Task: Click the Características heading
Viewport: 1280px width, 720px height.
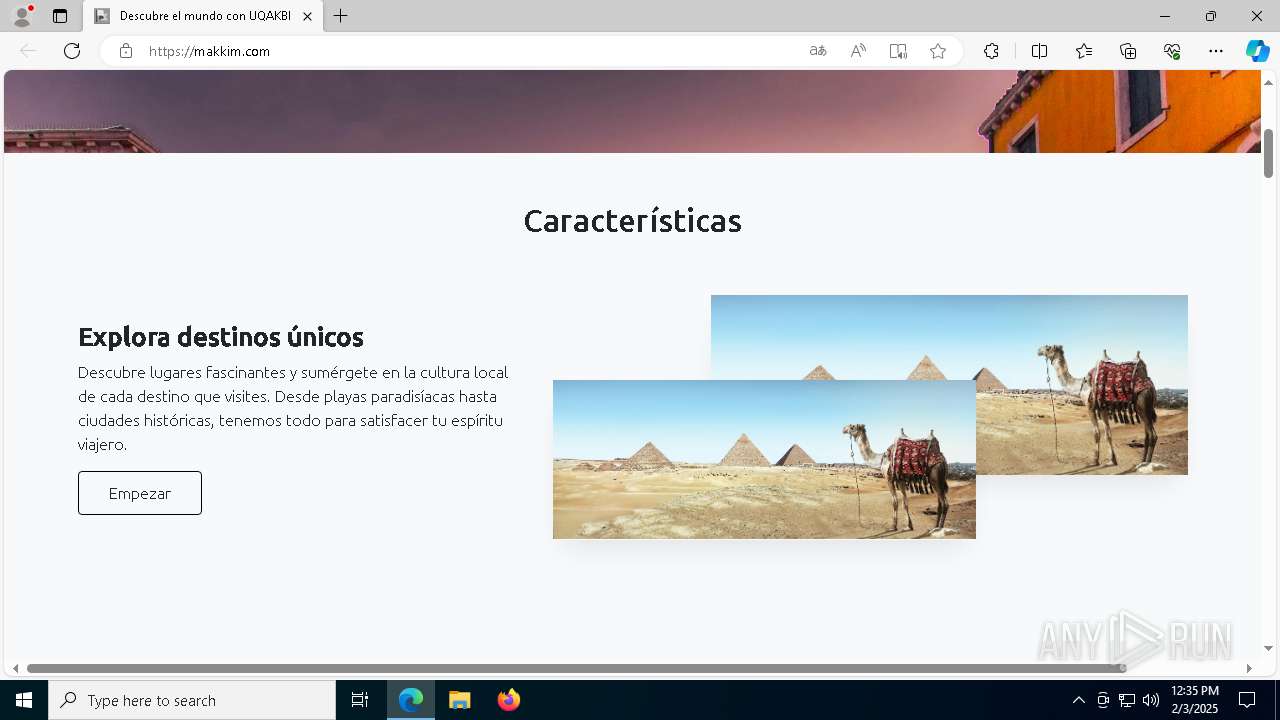Action: pyautogui.click(x=632, y=220)
